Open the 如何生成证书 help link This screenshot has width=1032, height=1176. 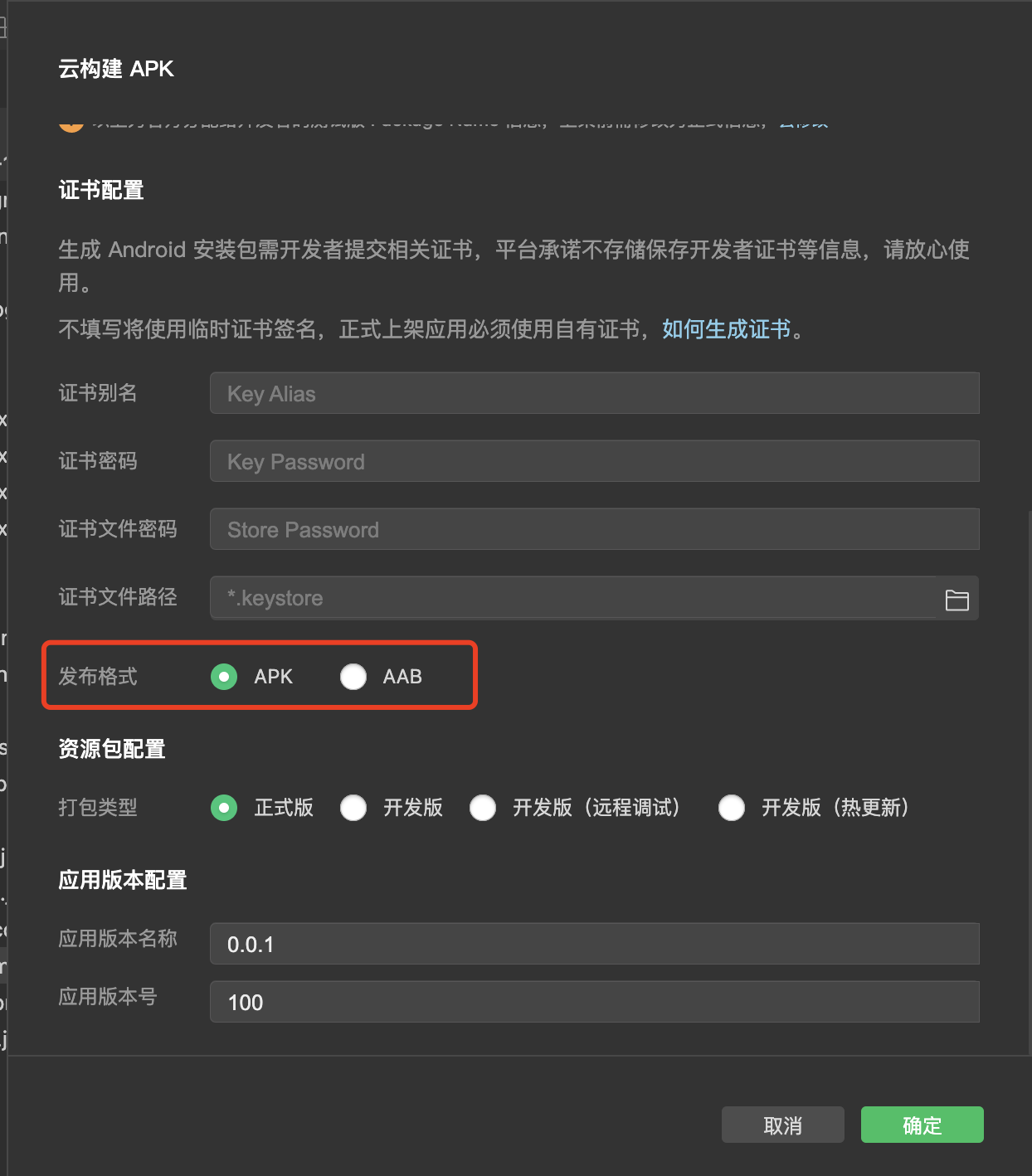pyautogui.click(x=726, y=329)
